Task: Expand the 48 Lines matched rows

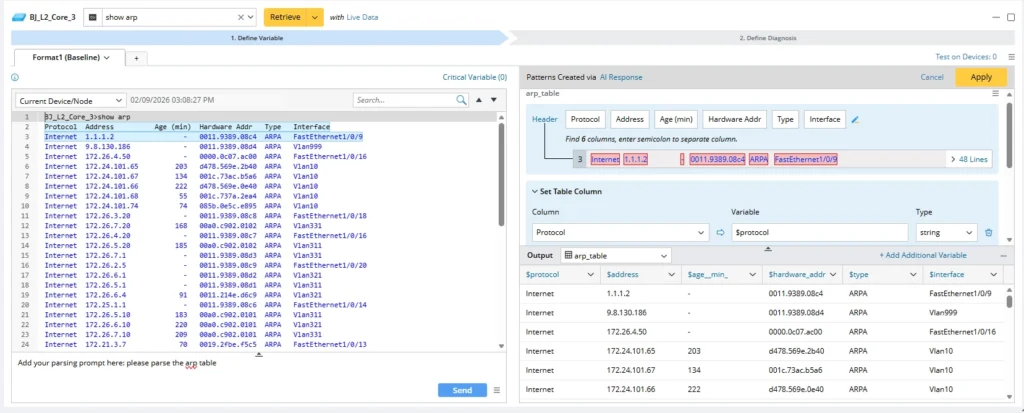Action: click(968, 158)
